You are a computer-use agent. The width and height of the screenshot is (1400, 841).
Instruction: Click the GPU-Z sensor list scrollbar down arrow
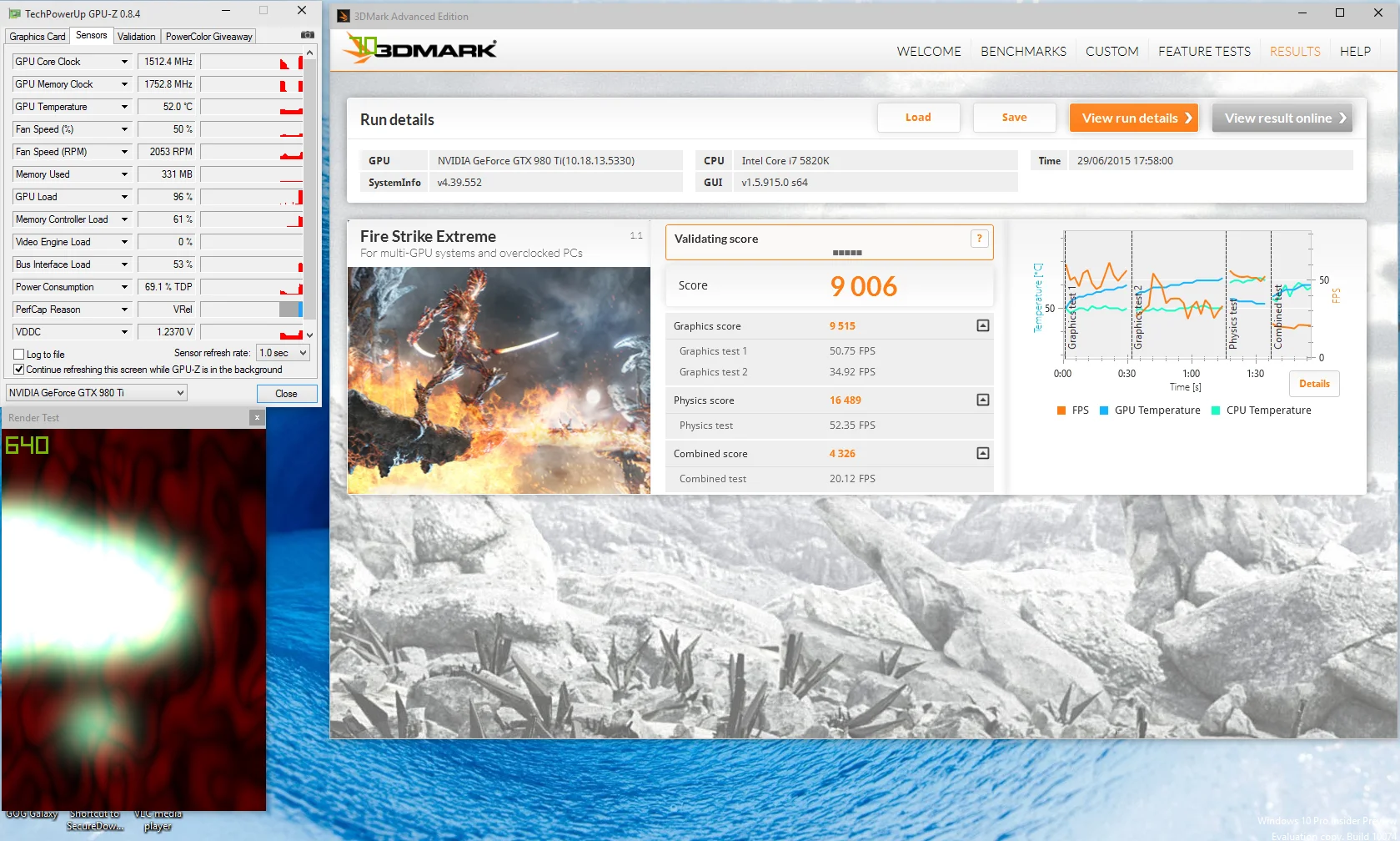(x=310, y=335)
